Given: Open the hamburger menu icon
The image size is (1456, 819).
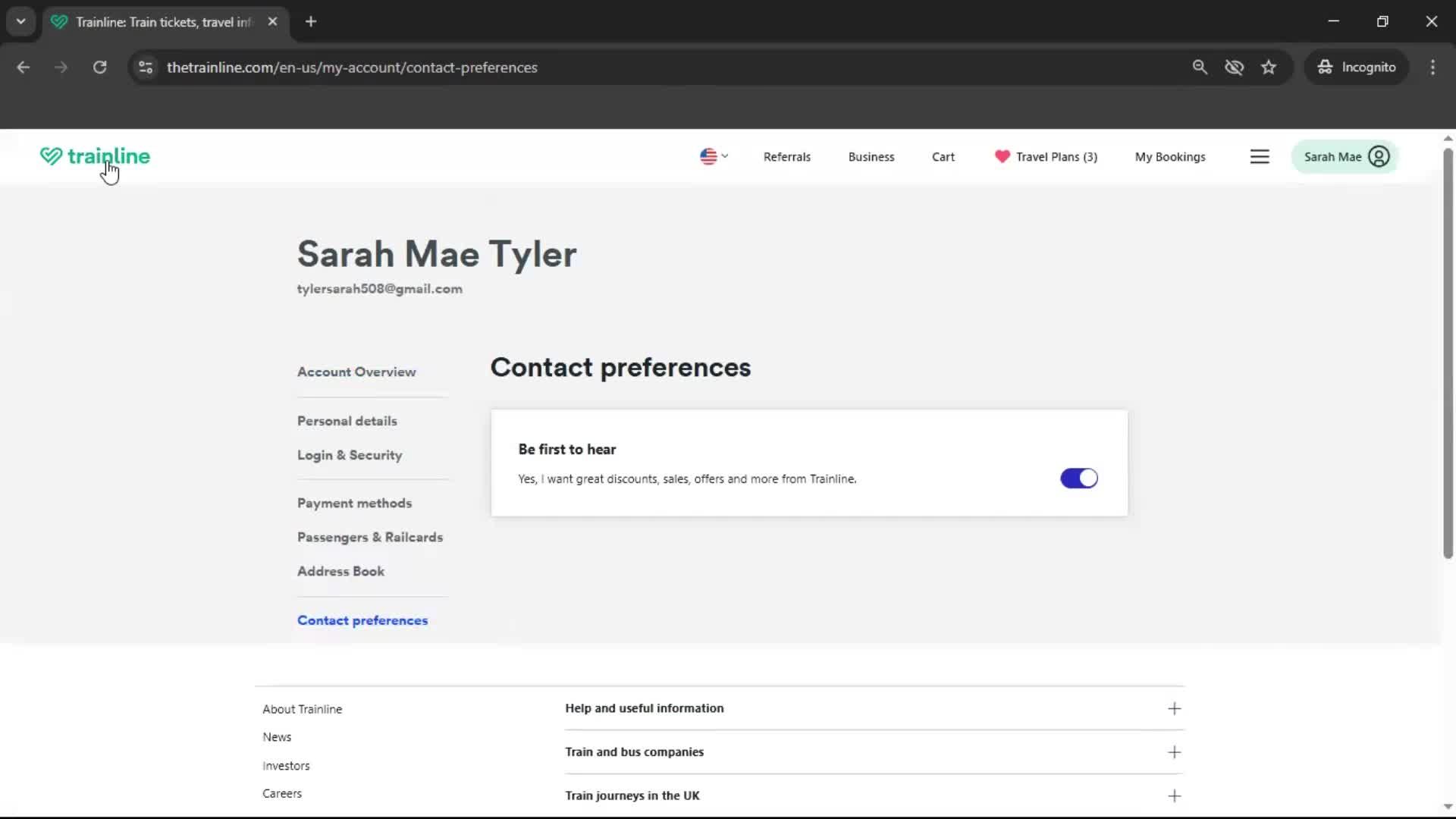Looking at the screenshot, I should point(1260,157).
